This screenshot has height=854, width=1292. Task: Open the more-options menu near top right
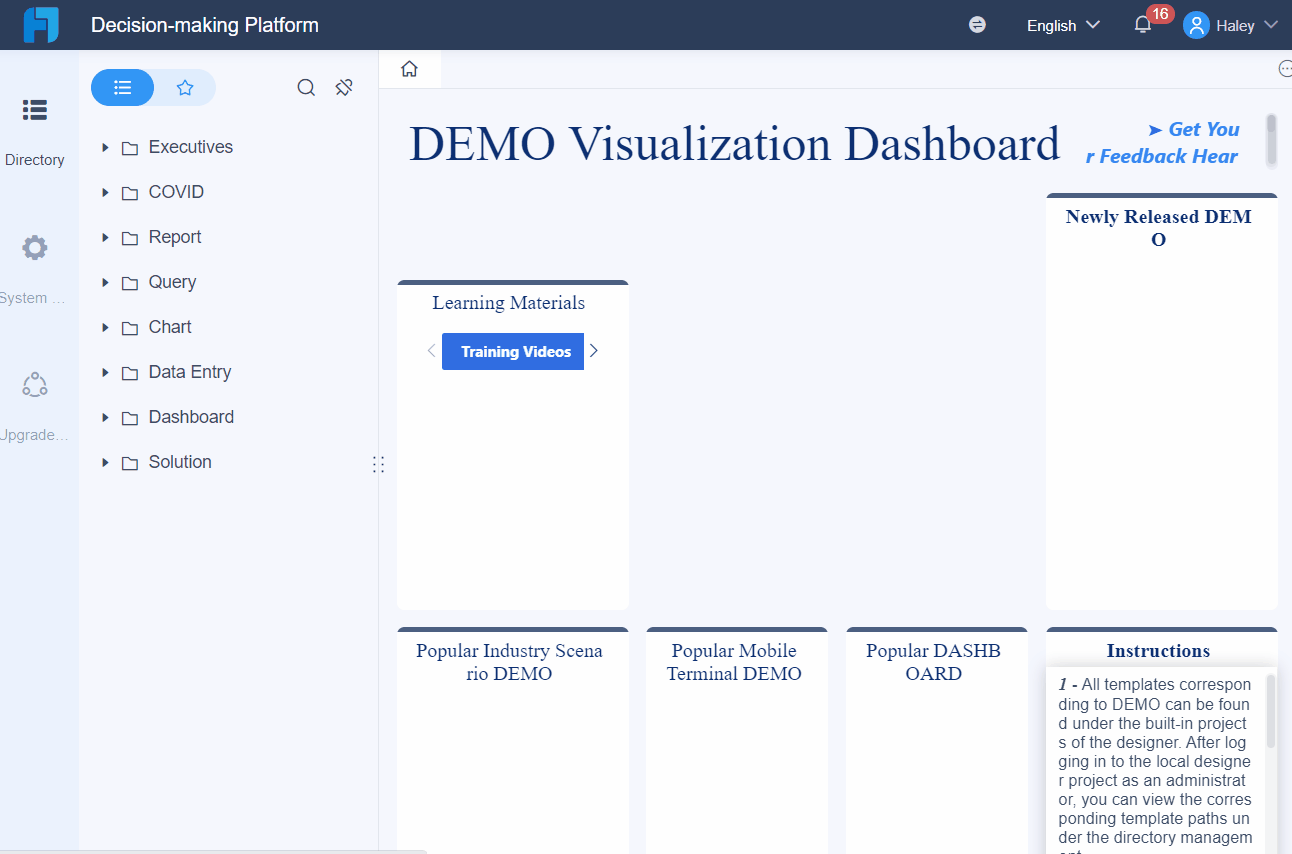(x=1285, y=68)
